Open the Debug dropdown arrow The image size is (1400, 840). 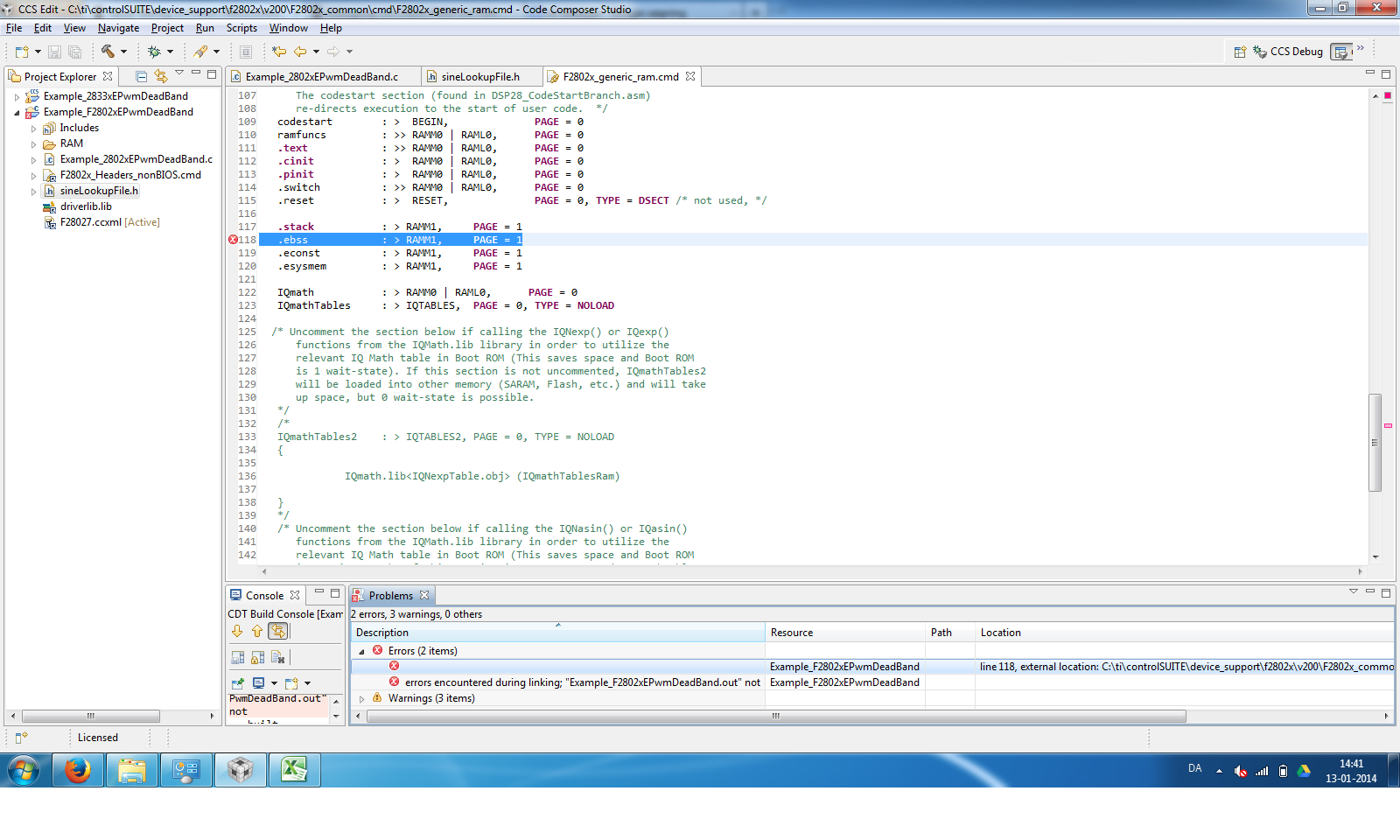tap(170, 52)
